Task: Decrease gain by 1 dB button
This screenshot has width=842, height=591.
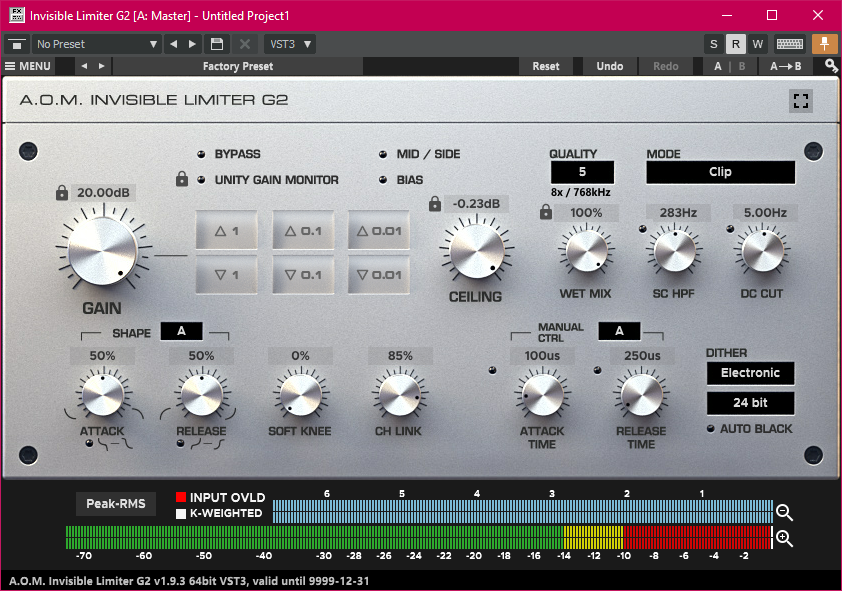Action: point(227,275)
